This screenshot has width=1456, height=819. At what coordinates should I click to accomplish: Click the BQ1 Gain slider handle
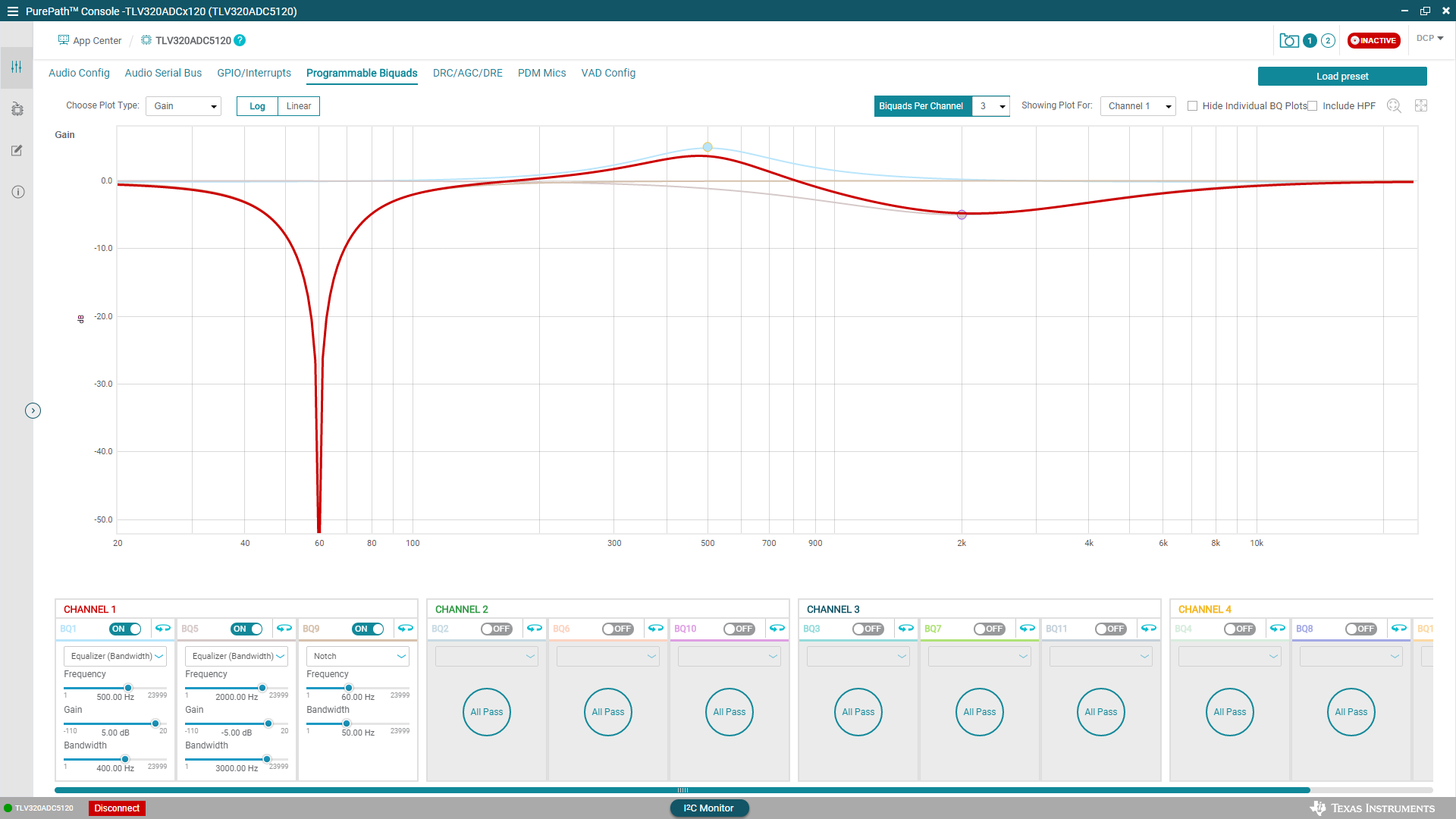pos(155,723)
